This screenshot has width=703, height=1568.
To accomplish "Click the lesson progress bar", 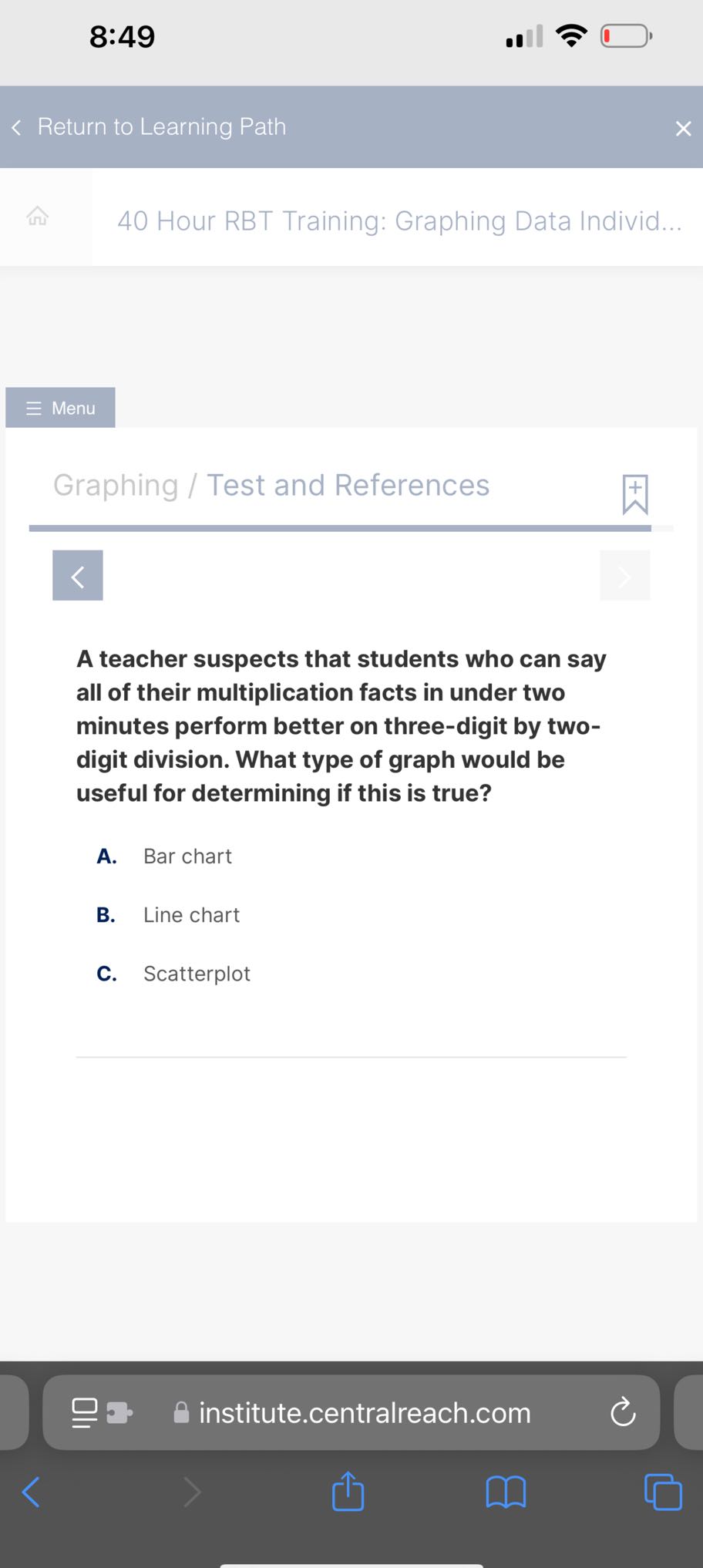I will click(340, 529).
